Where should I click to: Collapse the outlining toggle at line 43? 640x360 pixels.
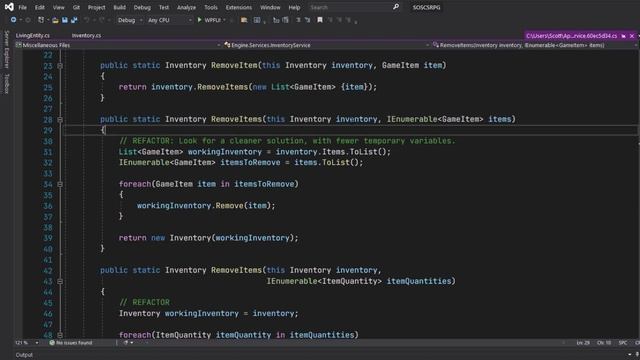(x=60, y=281)
